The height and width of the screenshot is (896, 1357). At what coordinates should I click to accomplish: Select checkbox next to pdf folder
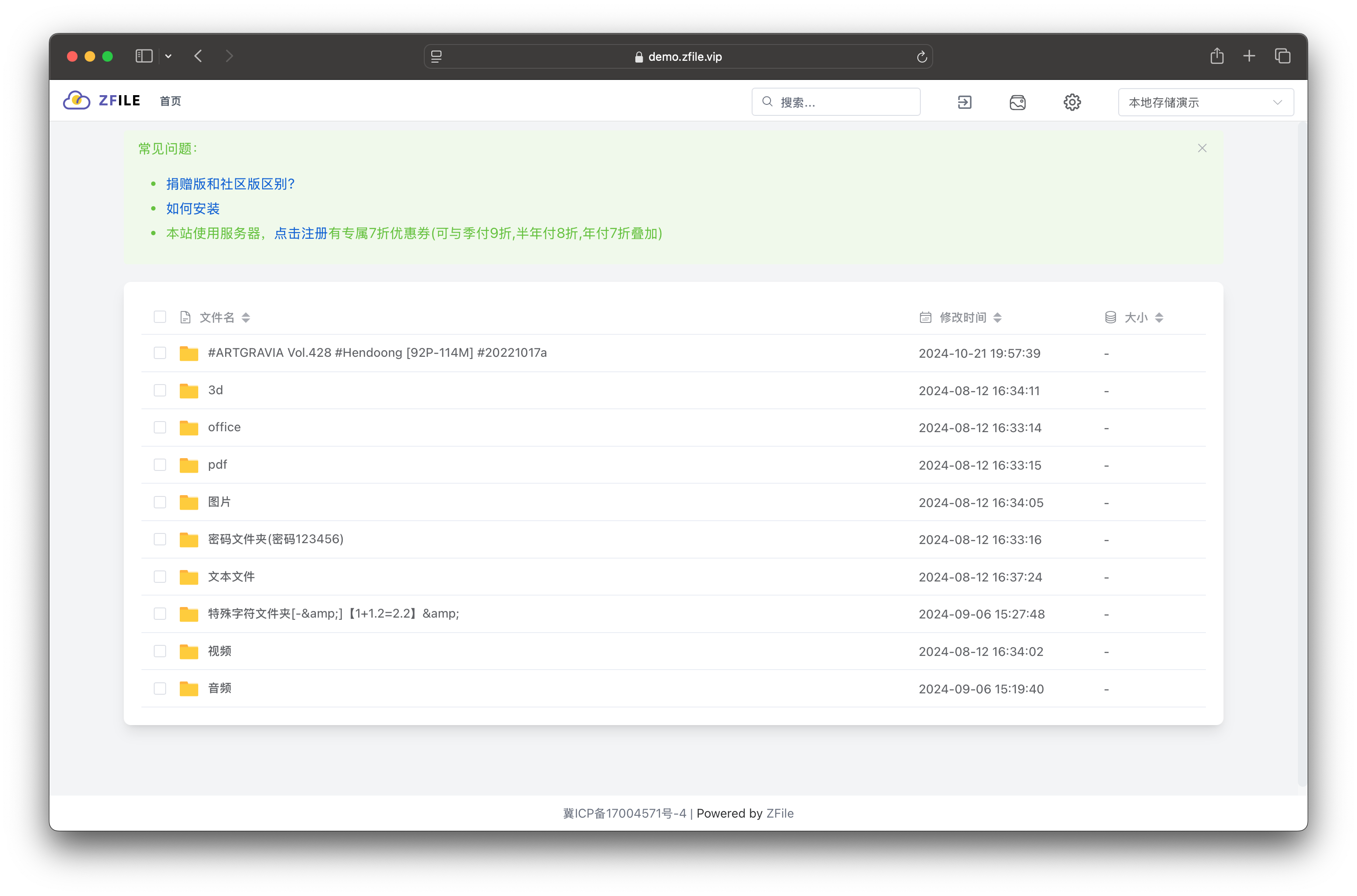click(x=160, y=465)
